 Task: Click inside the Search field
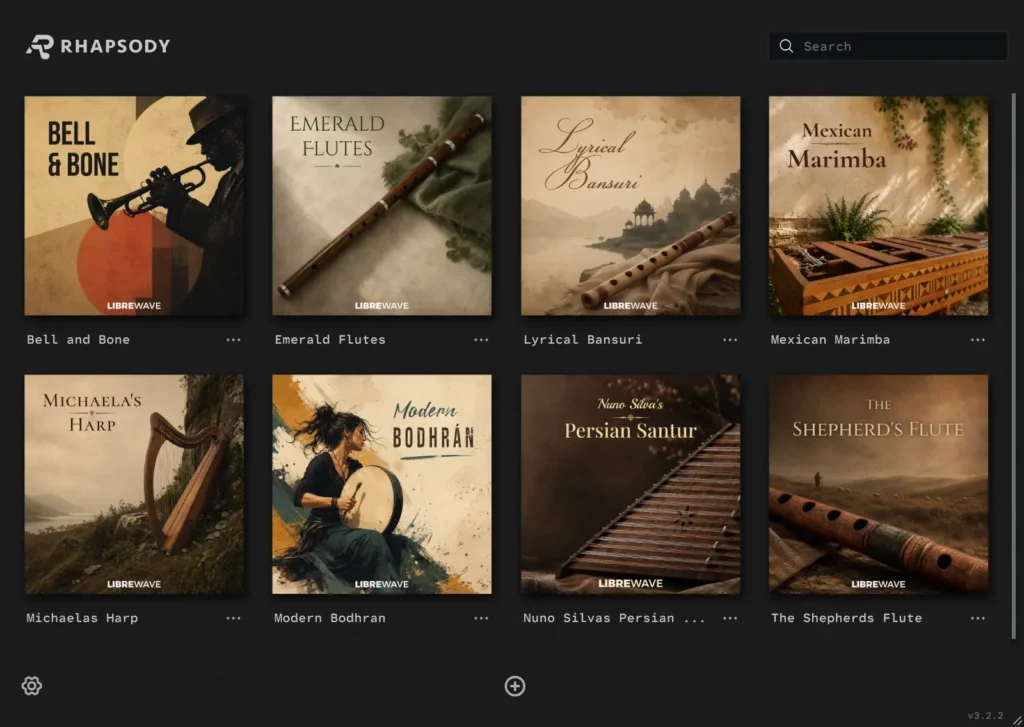coord(888,46)
